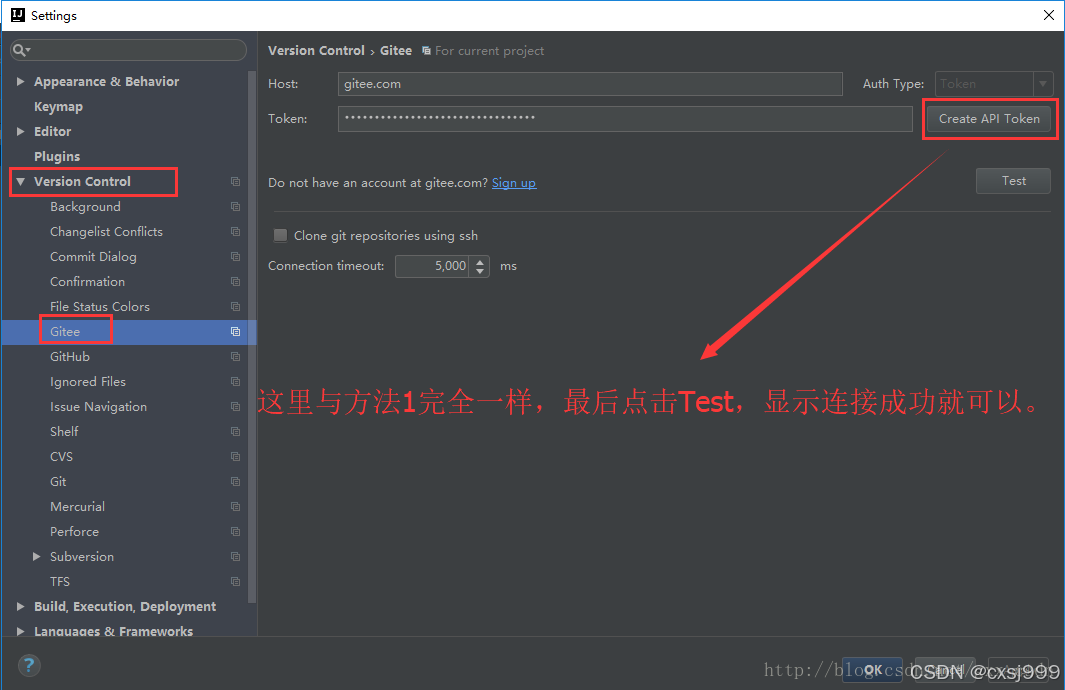Select CVS entry
Image resolution: width=1065 pixels, height=690 pixels.
(x=61, y=456)
